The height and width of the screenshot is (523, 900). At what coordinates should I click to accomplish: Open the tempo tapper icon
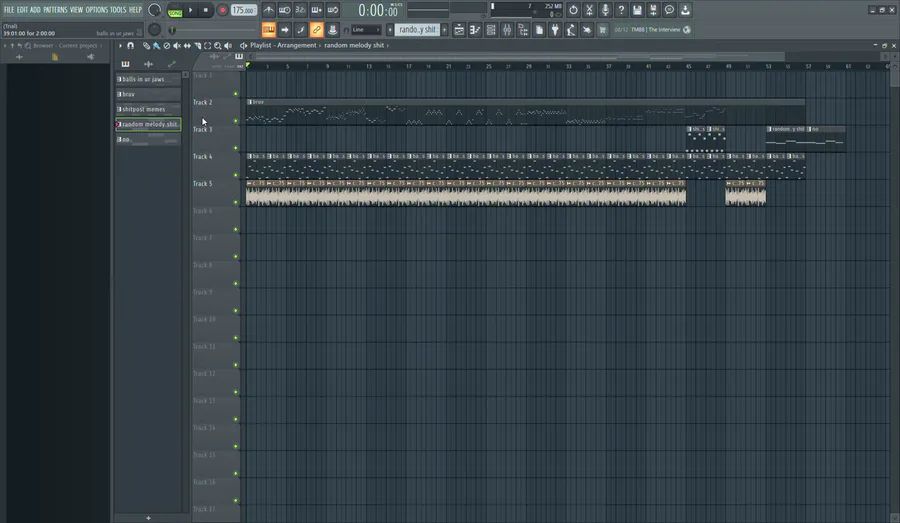(x=571, y=30)
